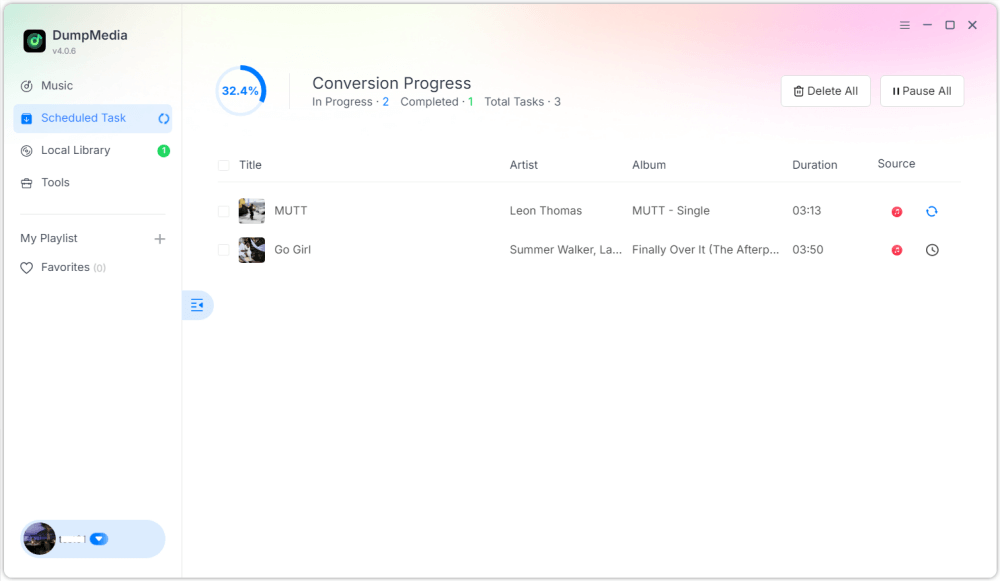Tick the select-all checkbox beside Title

(x=223, y=166)
